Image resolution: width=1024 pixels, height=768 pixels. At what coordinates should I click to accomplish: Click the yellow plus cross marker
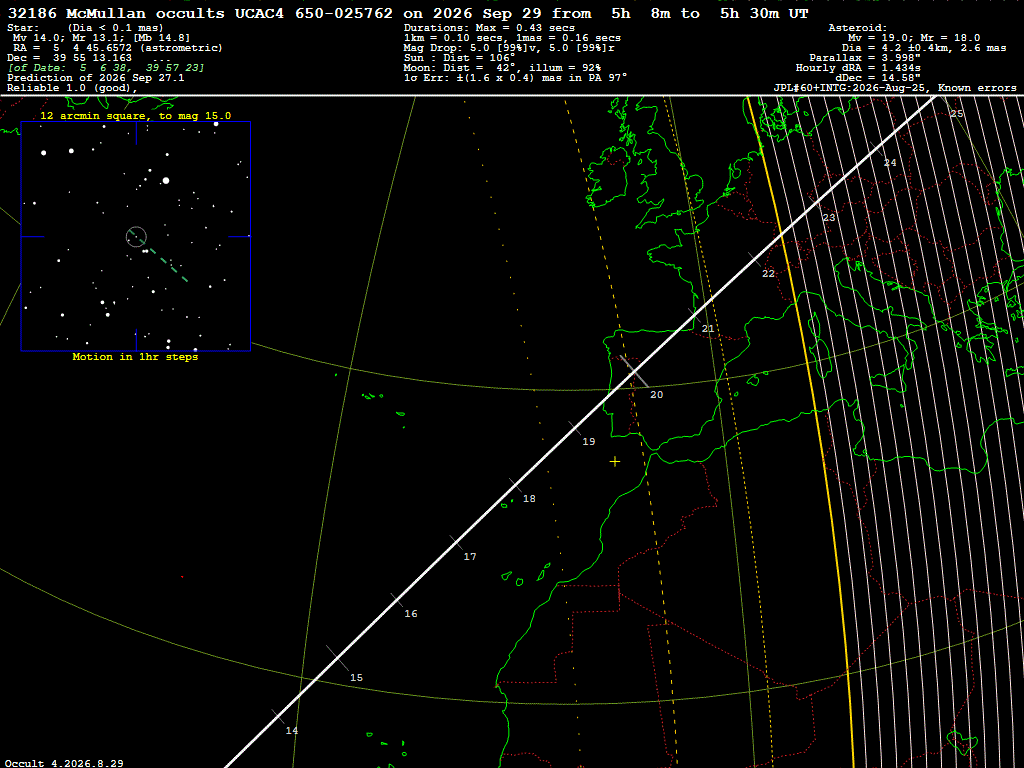coord(615,462)
